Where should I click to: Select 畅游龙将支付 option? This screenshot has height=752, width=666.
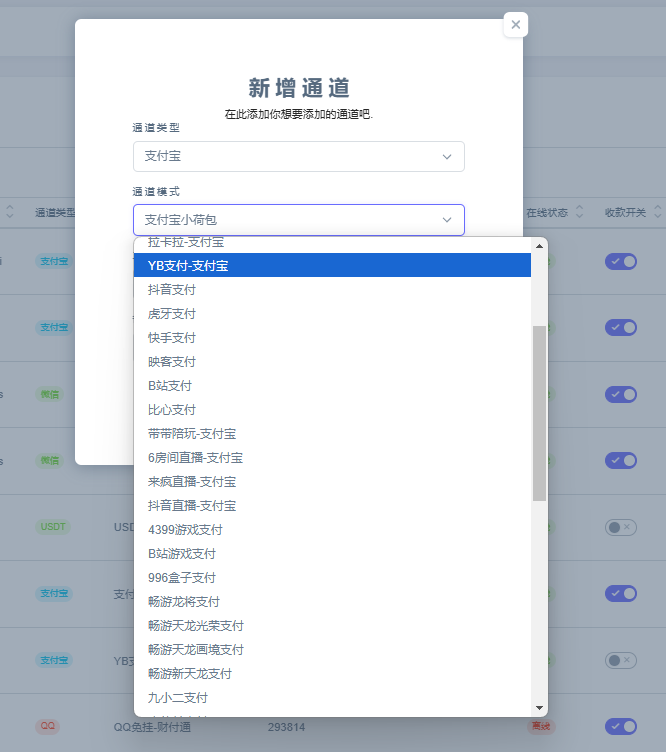coord(332,601)
